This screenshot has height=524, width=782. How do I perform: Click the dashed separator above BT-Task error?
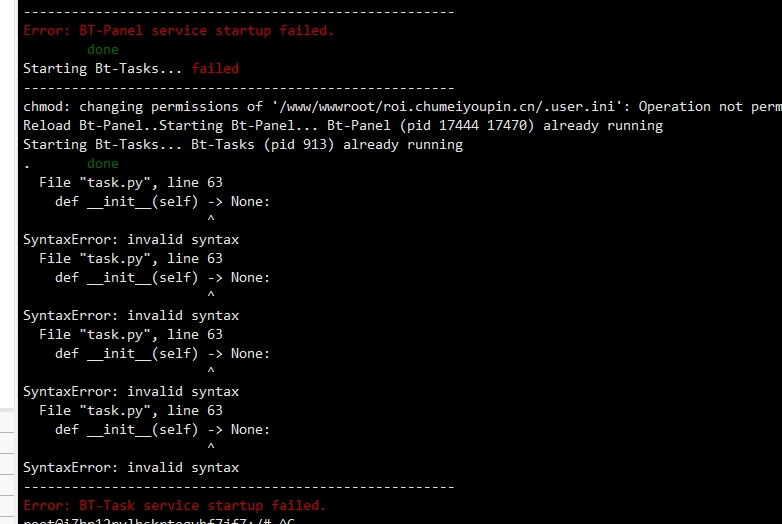[238, 487]
